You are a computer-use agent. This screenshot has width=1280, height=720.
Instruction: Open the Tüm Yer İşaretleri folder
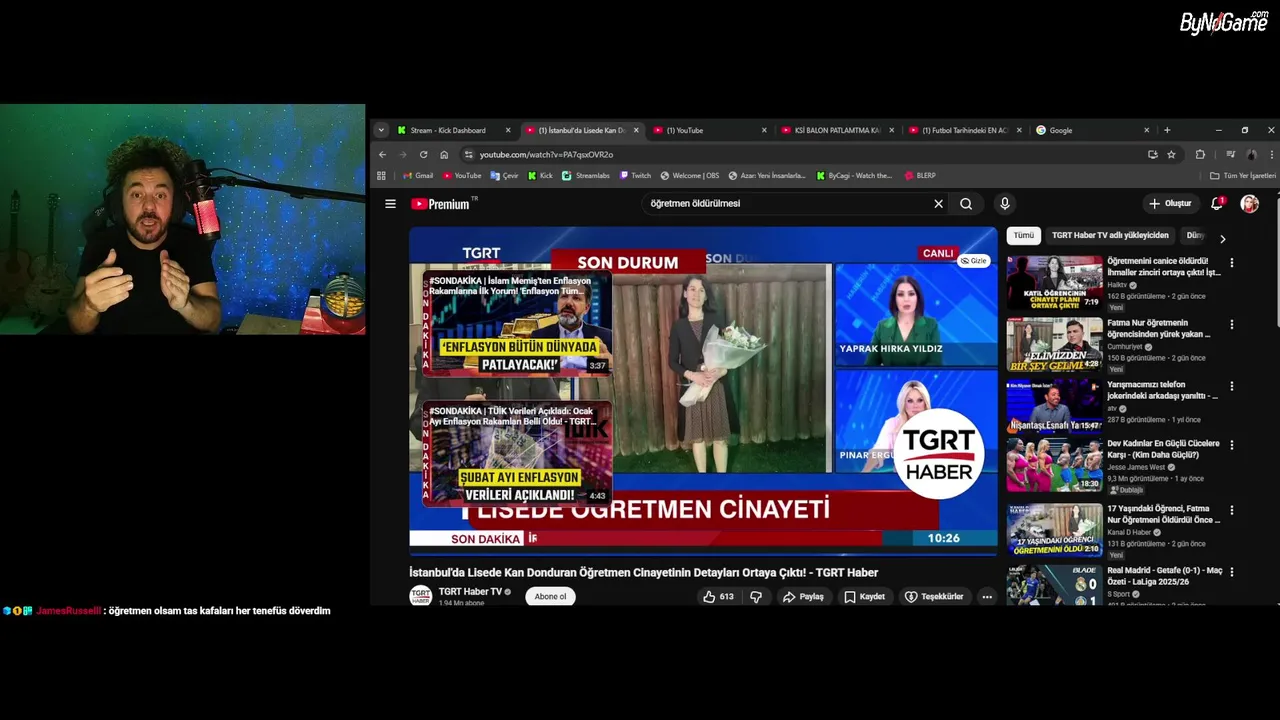pos(1243,176)
